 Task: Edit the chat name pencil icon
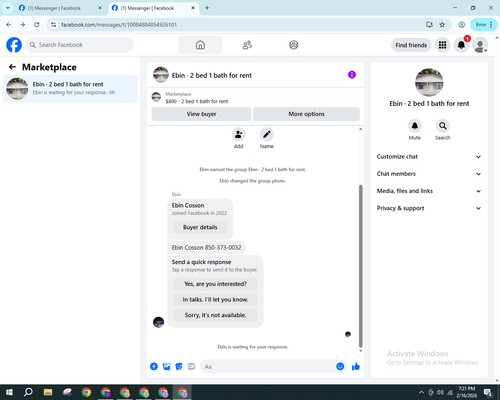pyautogui.click(x=267, y=134)
